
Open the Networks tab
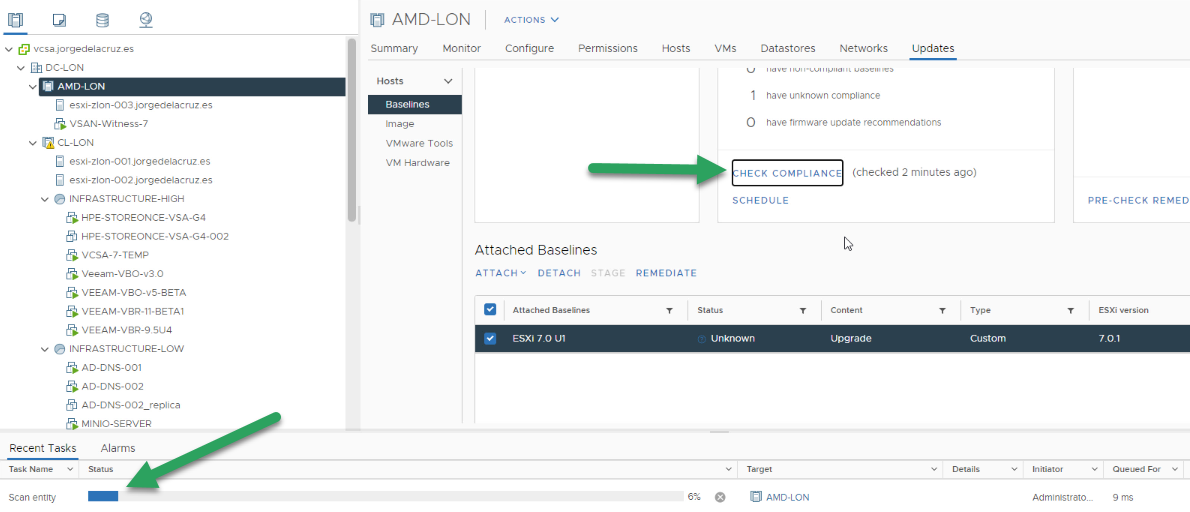pyautogui.click(x=864, y=49)
